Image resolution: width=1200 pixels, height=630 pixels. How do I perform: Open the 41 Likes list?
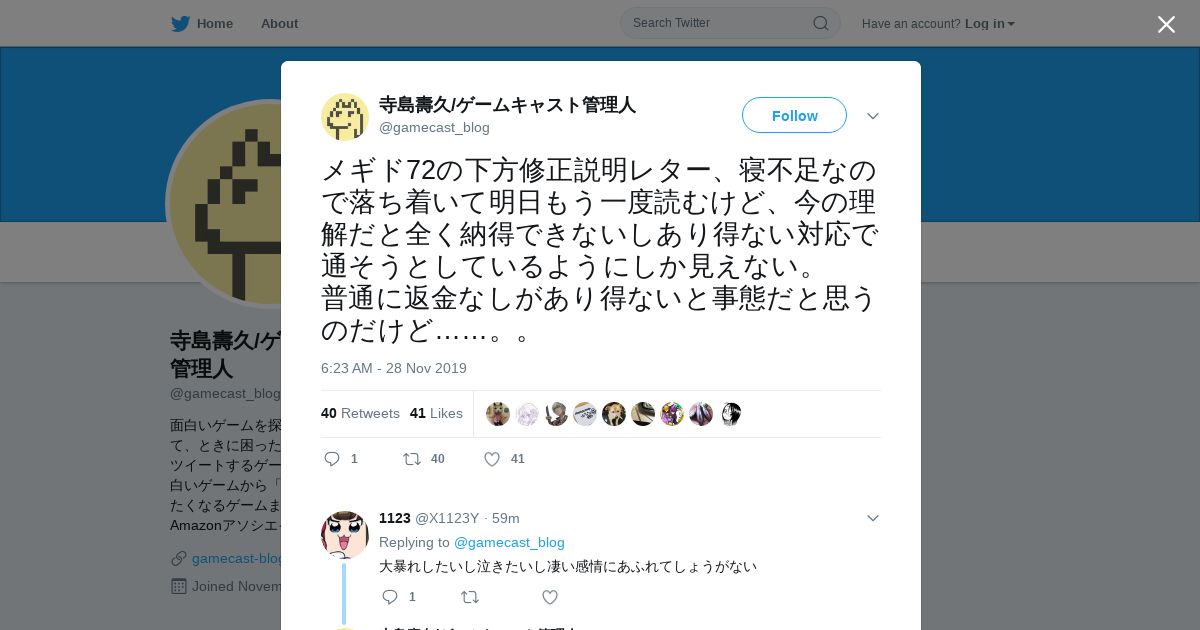[436, 413]
